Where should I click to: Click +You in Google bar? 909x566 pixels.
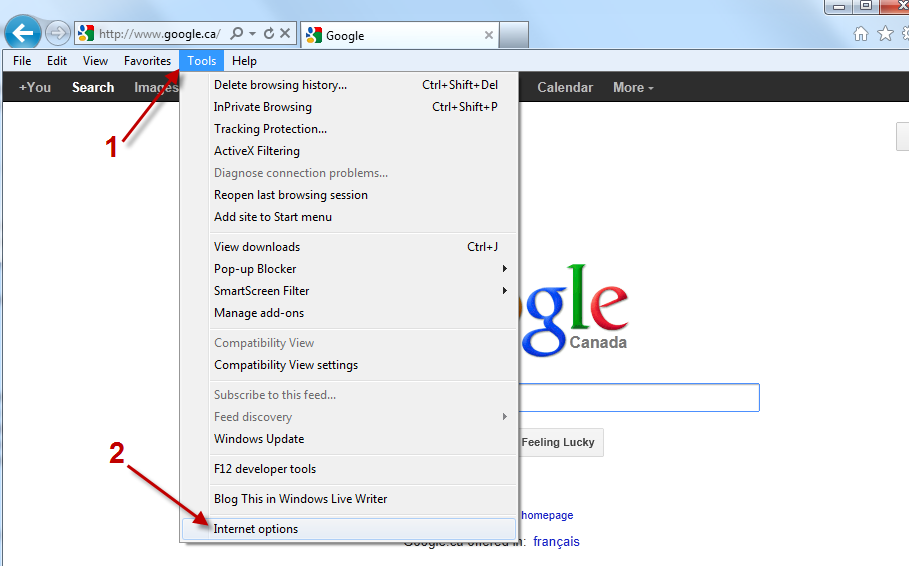[35, 88]
